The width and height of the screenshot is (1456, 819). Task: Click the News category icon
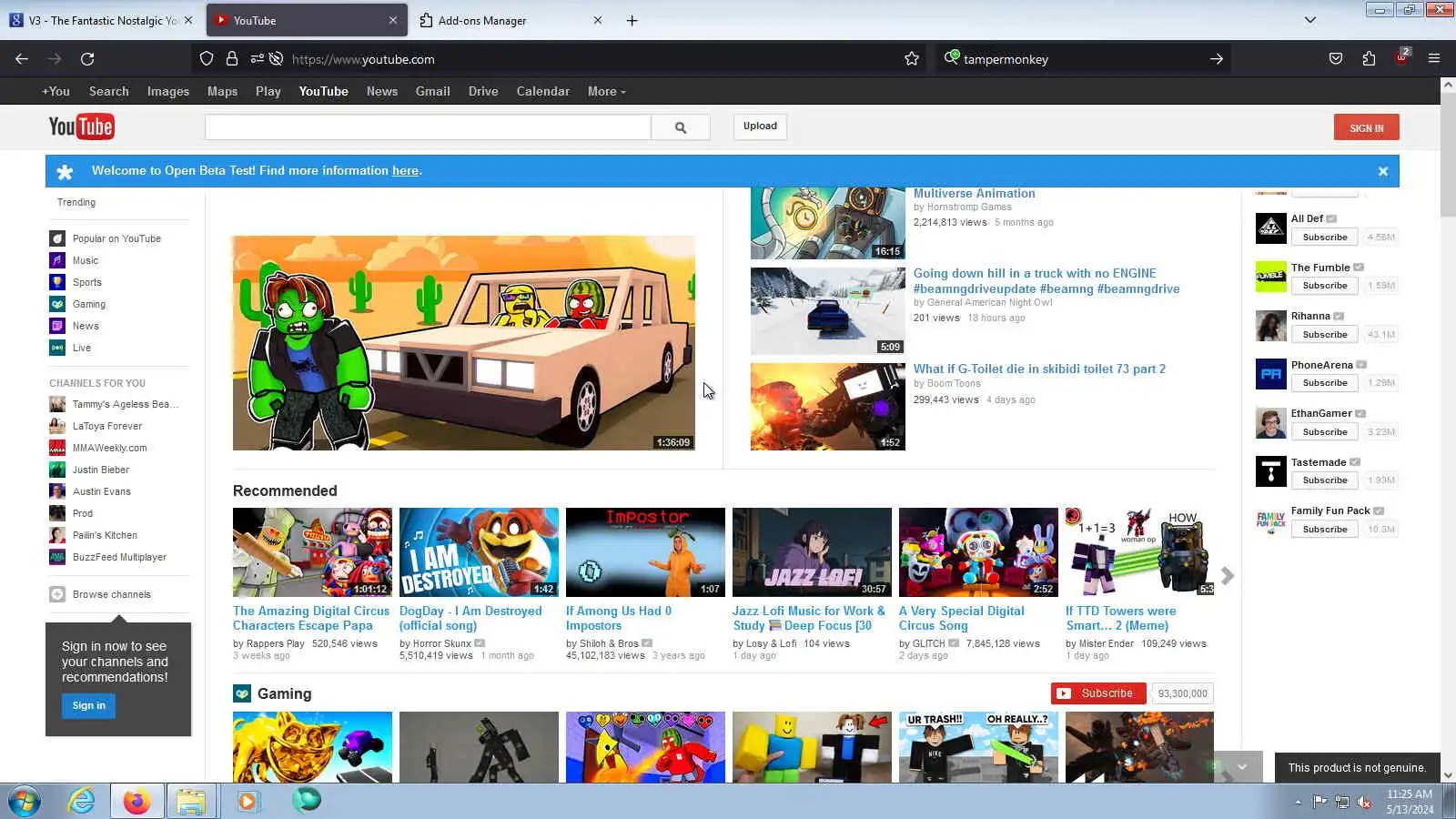click(x=57, y=326)
